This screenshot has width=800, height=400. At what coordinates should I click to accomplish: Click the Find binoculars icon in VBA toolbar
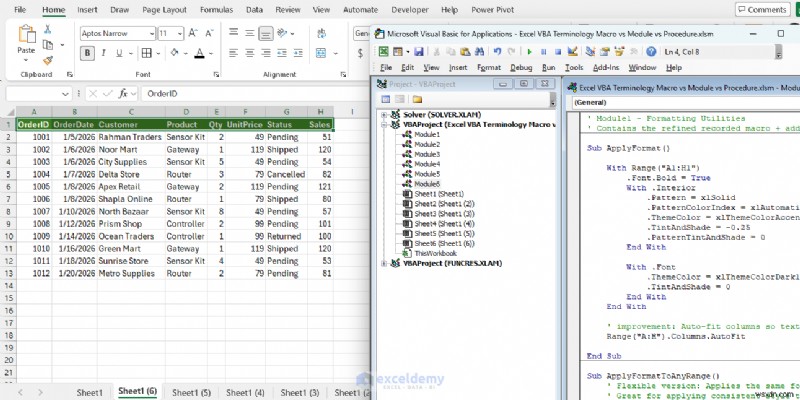click(479, 52)
